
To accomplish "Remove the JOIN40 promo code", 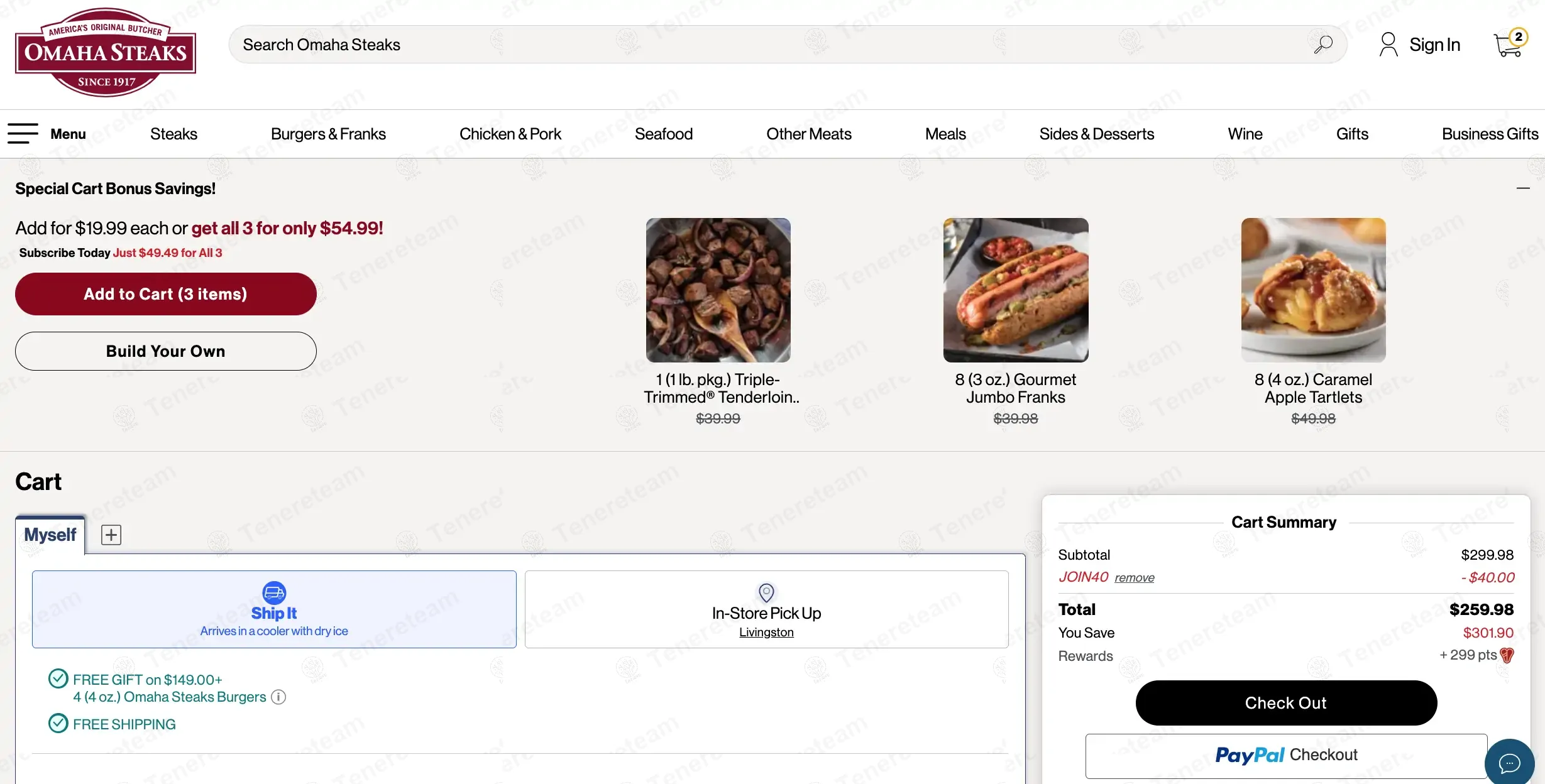I will coord(1134,578).
